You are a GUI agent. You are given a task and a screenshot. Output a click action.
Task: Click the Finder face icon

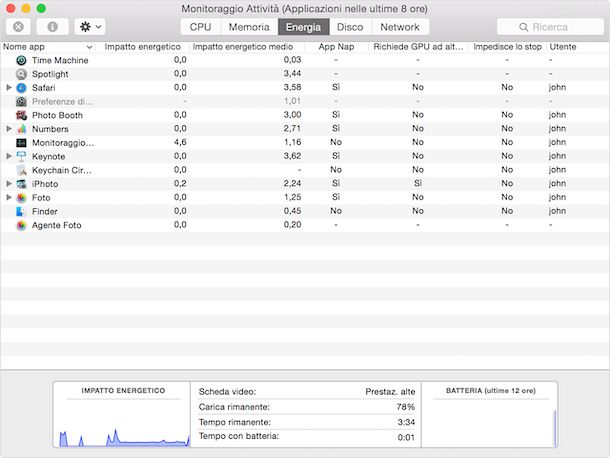(x=21, y=211)
